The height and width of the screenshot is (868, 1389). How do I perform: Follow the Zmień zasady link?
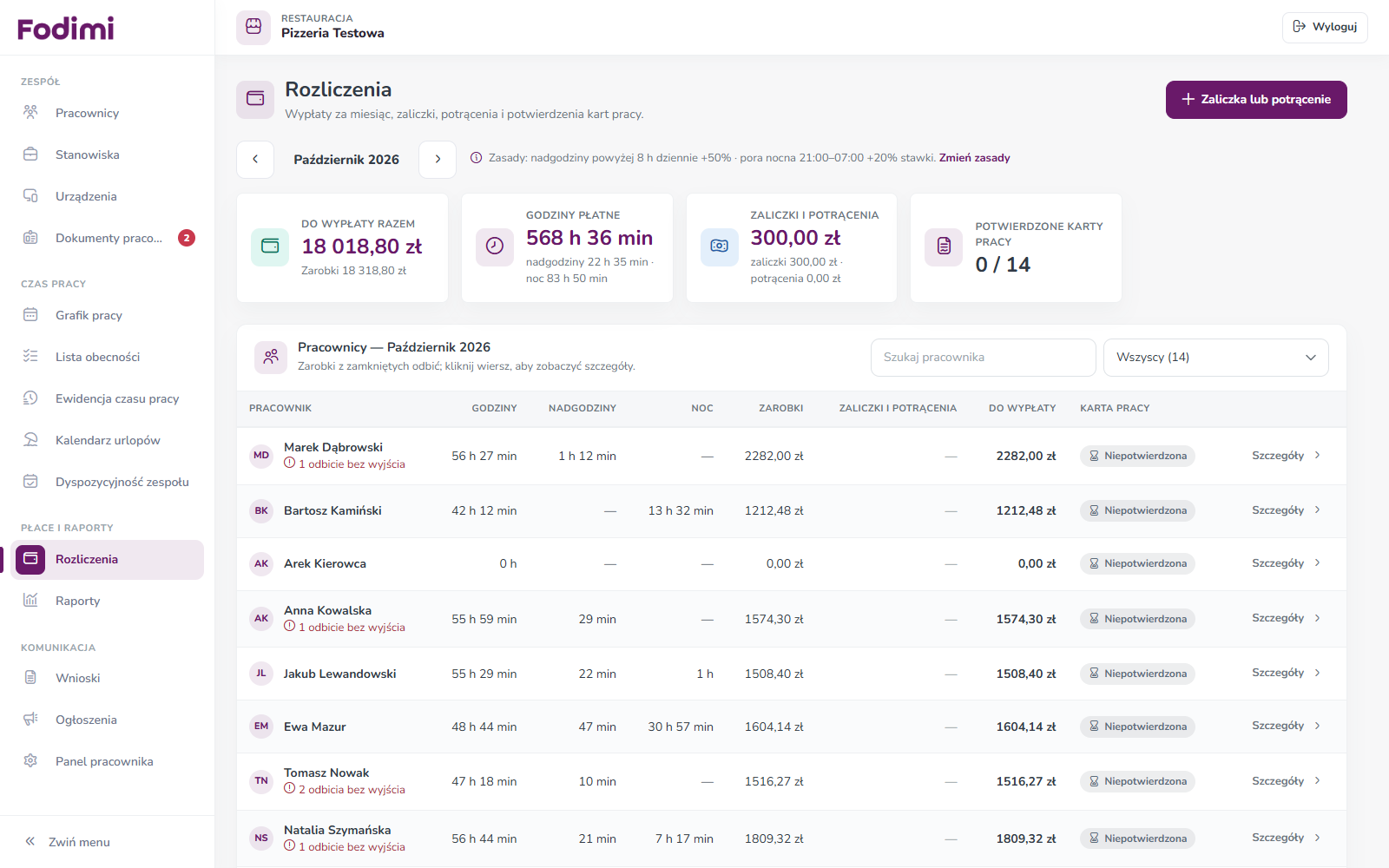974,158
